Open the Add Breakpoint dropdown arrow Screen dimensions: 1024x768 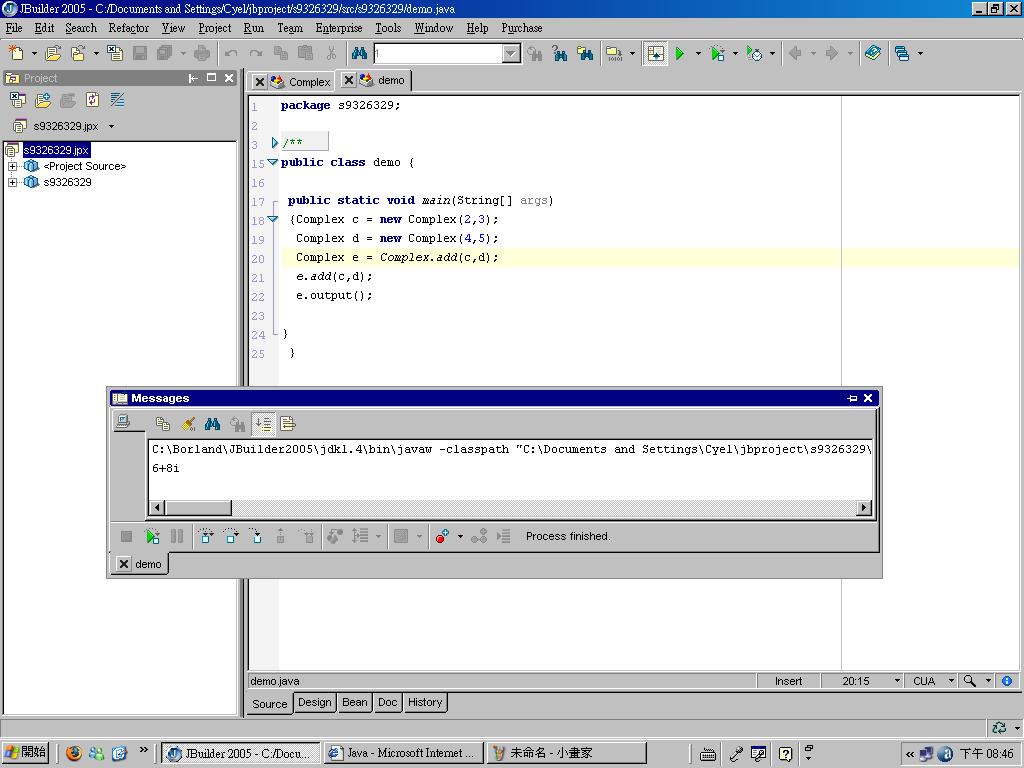[x=460, y=537]
